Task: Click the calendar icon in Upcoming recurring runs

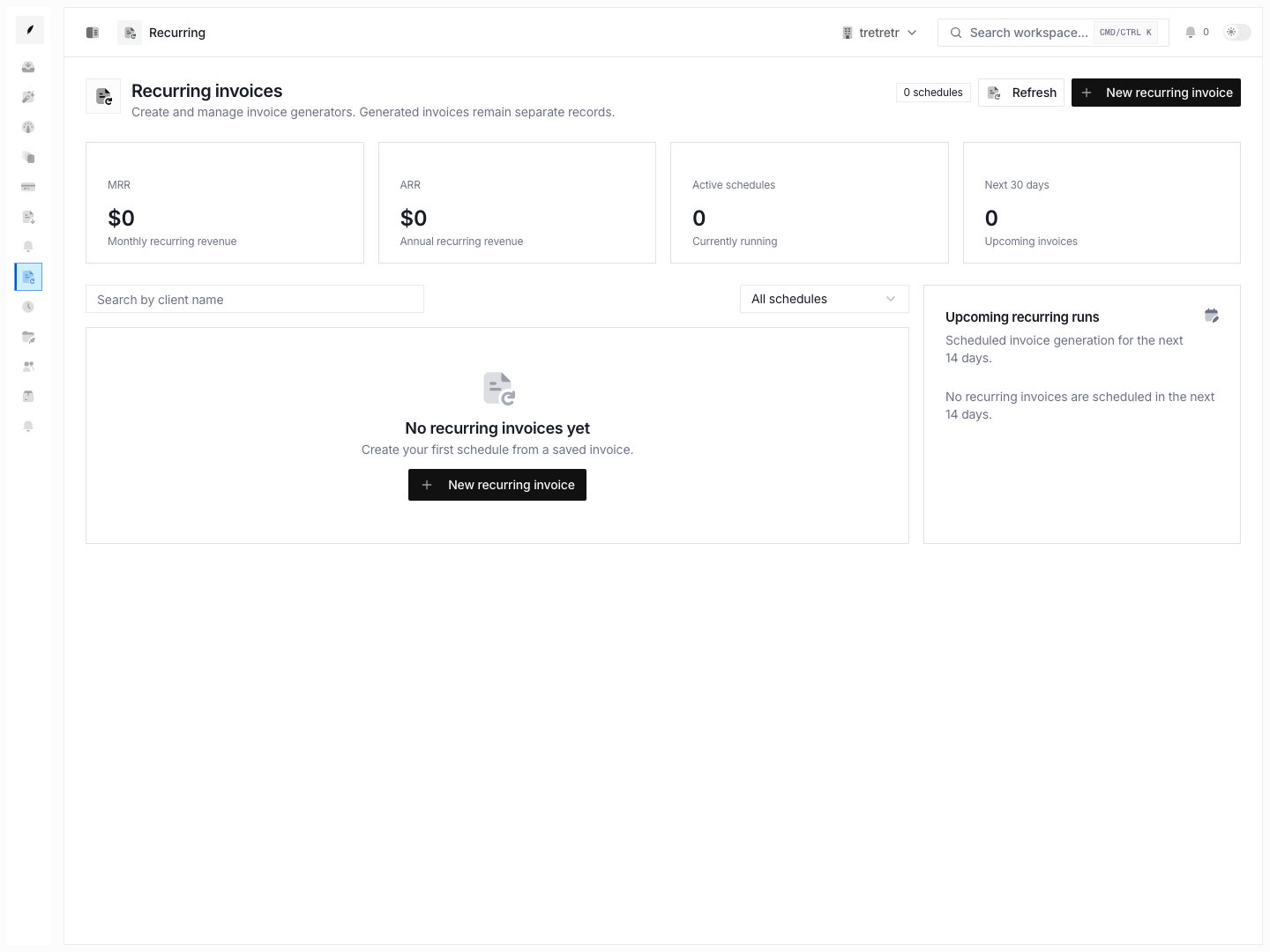Action: click(x=1212, y=316)
